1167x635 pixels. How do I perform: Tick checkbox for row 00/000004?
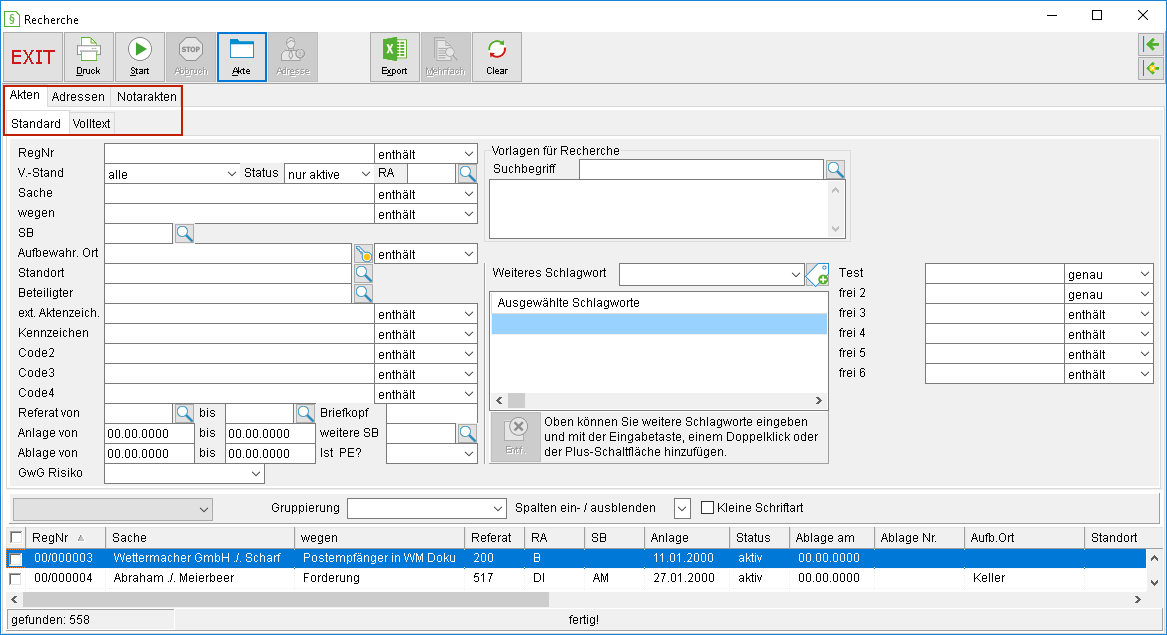pos(15,578)
